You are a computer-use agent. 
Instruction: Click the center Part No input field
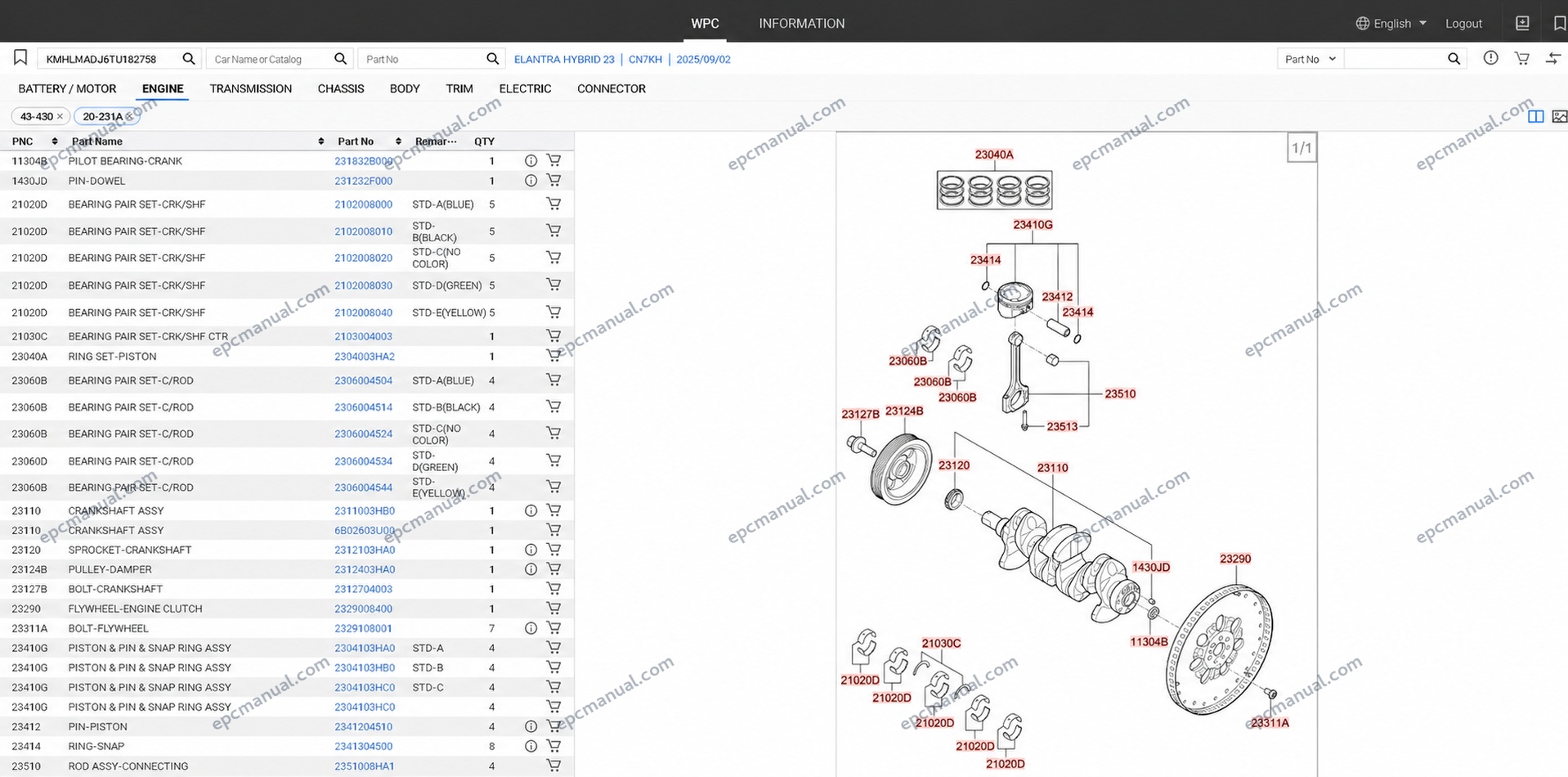[x=422, y=59]
